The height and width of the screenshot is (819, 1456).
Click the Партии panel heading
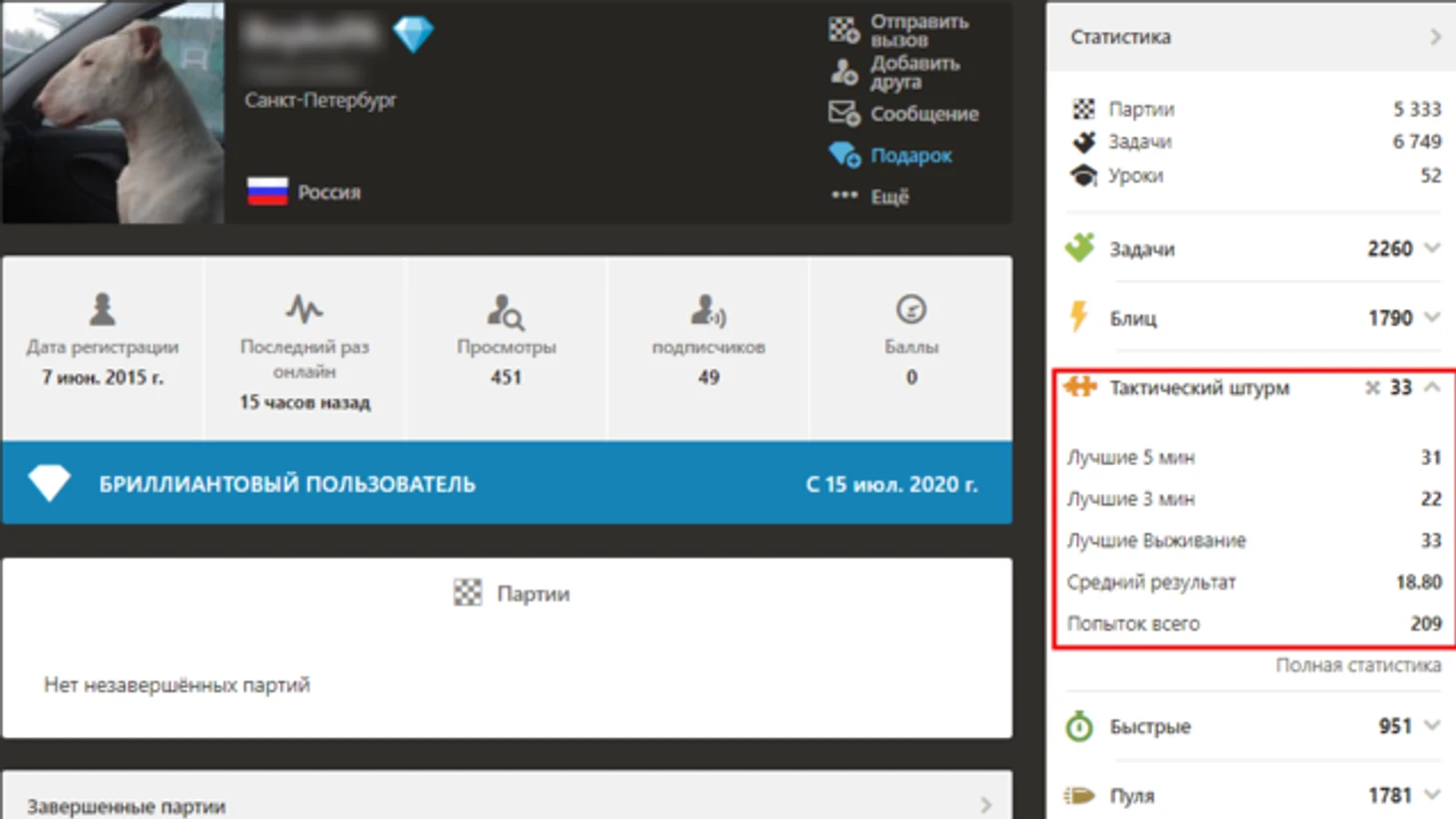coord(534,594)
